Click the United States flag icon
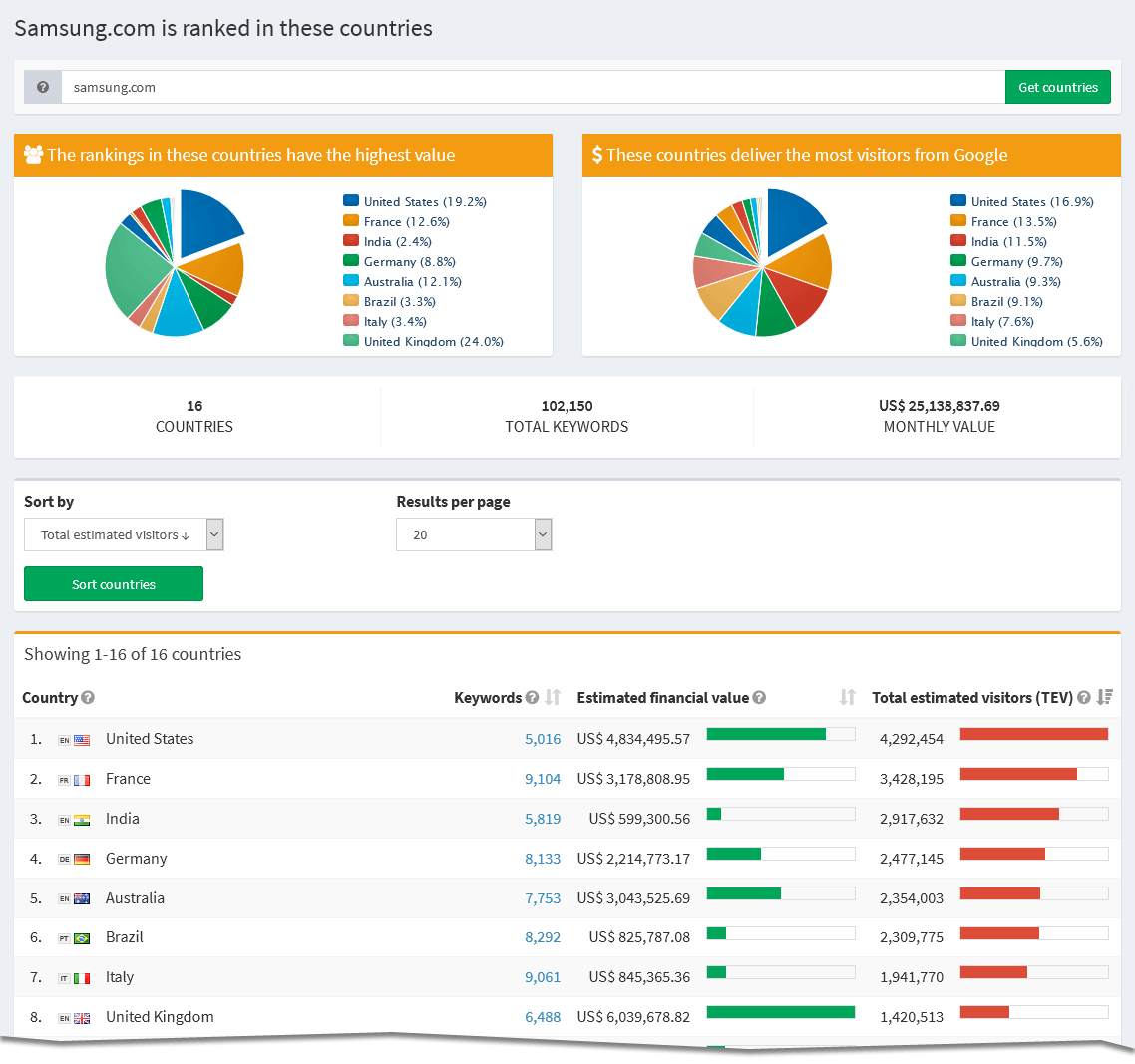Image resolution: width=1135 pixels, height=1064 pixels. [x=82, y=740]
